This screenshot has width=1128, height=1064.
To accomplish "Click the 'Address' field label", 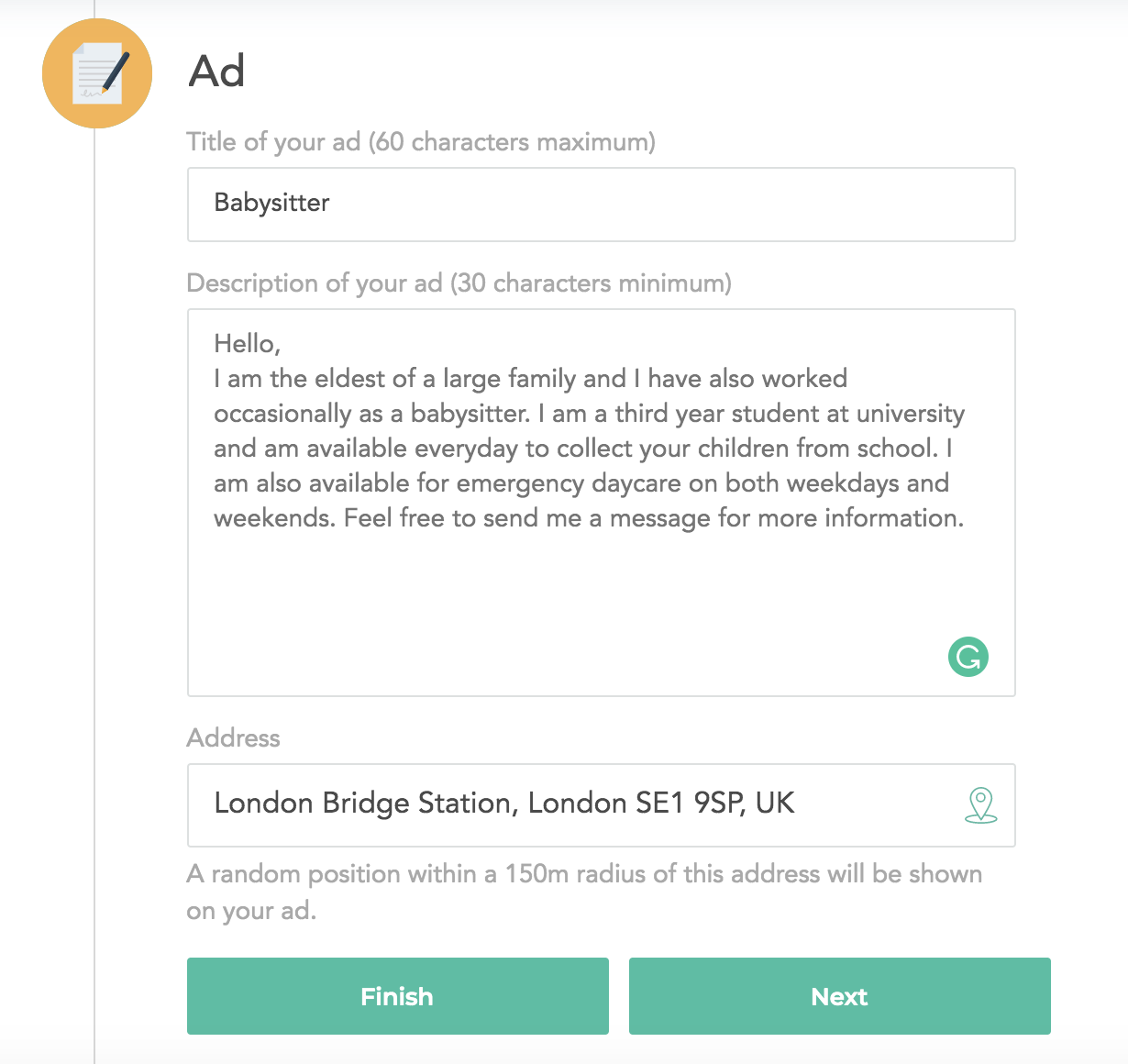I will (234, 738).
